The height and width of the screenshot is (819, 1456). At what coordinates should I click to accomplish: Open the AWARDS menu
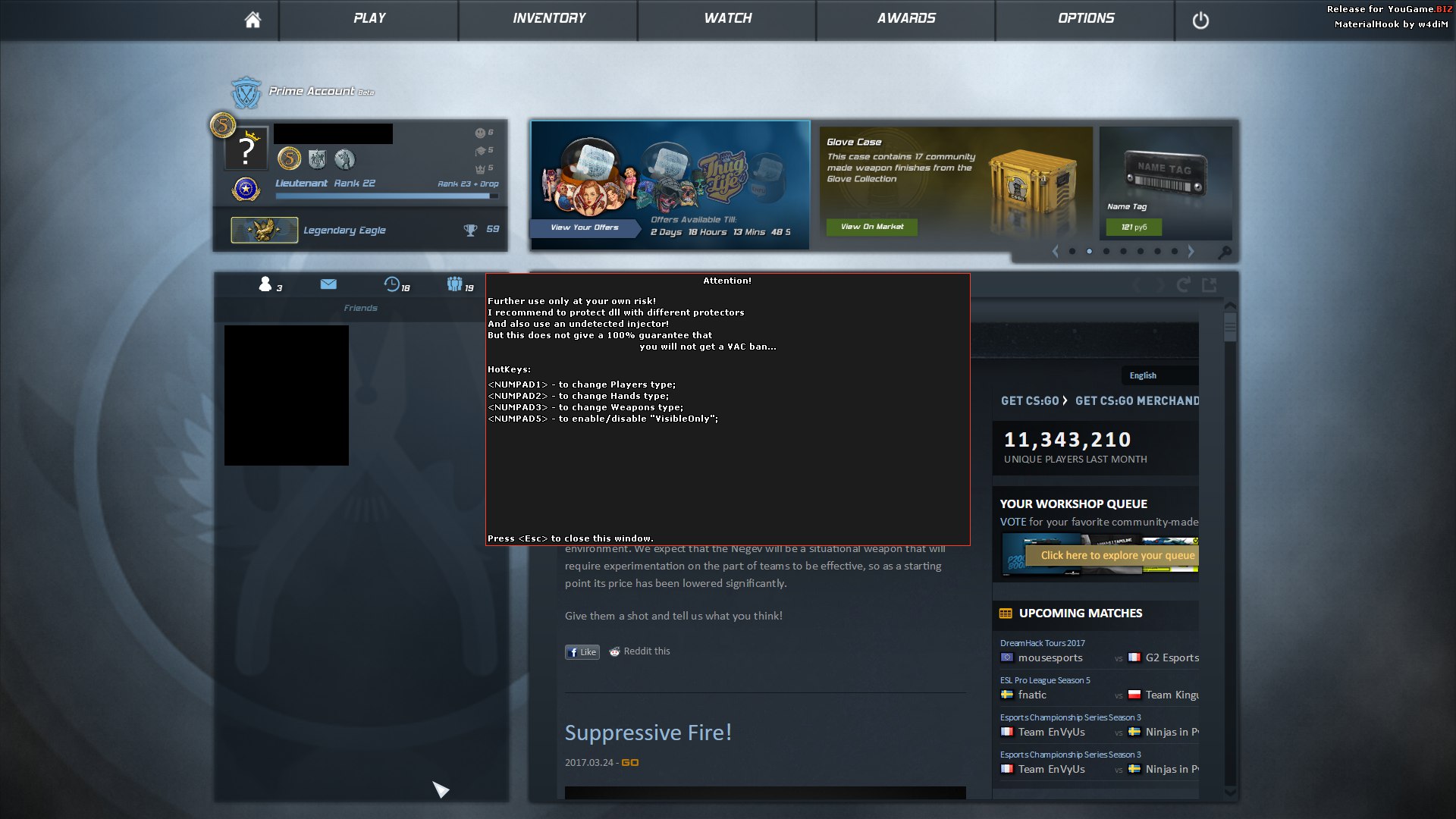906,18
